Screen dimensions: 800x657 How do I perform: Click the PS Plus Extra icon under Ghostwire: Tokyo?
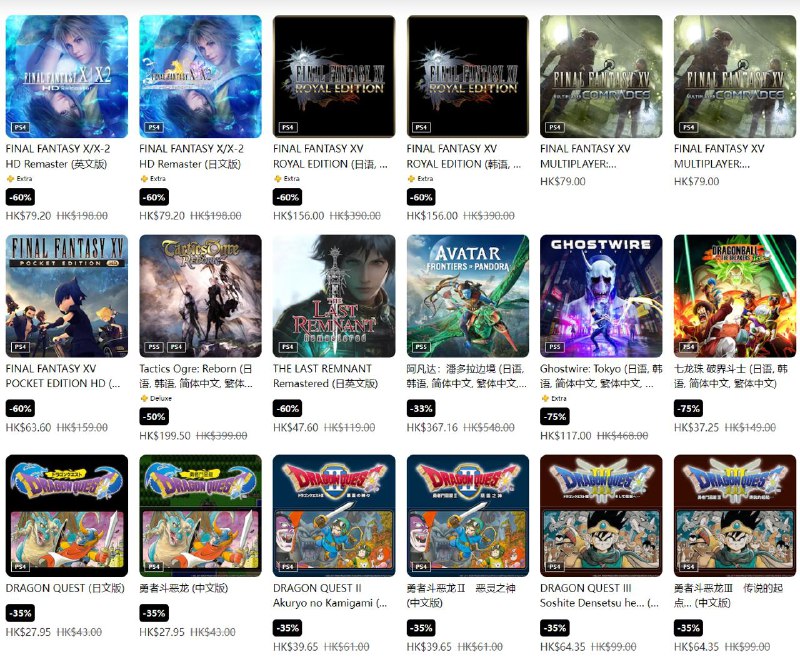[x=545, y=398]
